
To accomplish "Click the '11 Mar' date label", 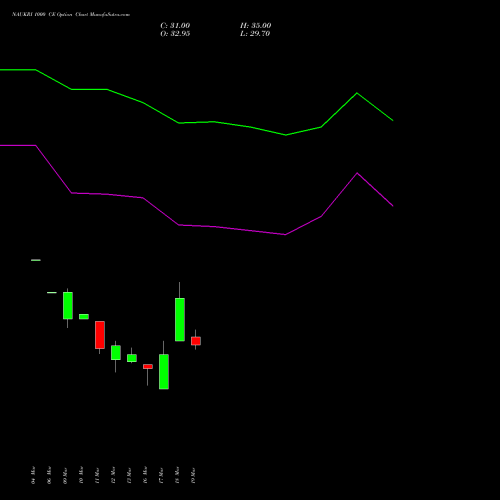I will [x=97, y=475].
